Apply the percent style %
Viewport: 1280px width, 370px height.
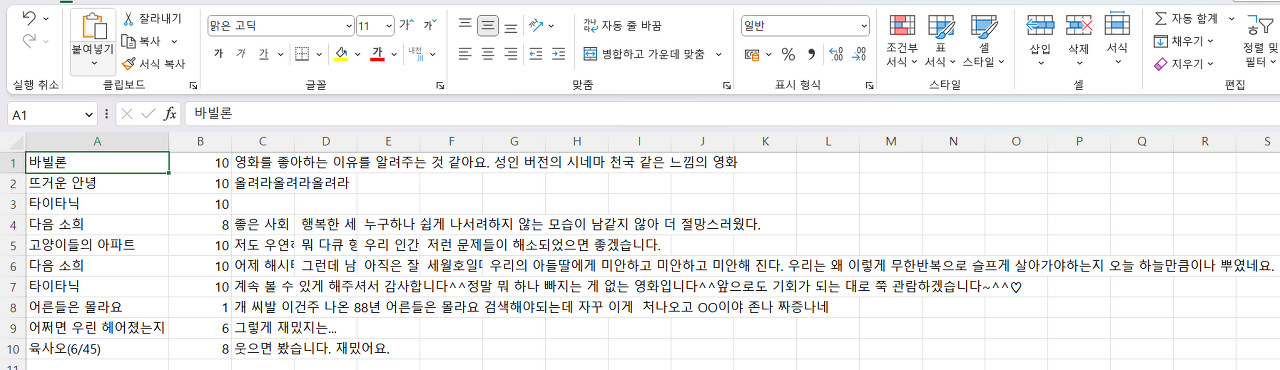[788, 54]
